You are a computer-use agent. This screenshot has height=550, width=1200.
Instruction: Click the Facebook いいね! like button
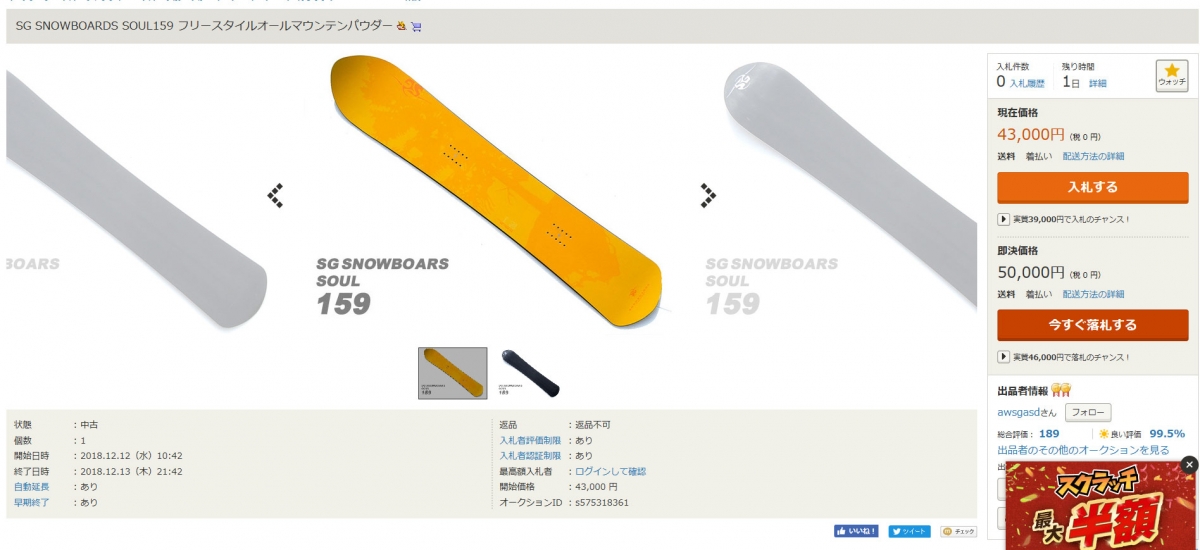(856, 531)
